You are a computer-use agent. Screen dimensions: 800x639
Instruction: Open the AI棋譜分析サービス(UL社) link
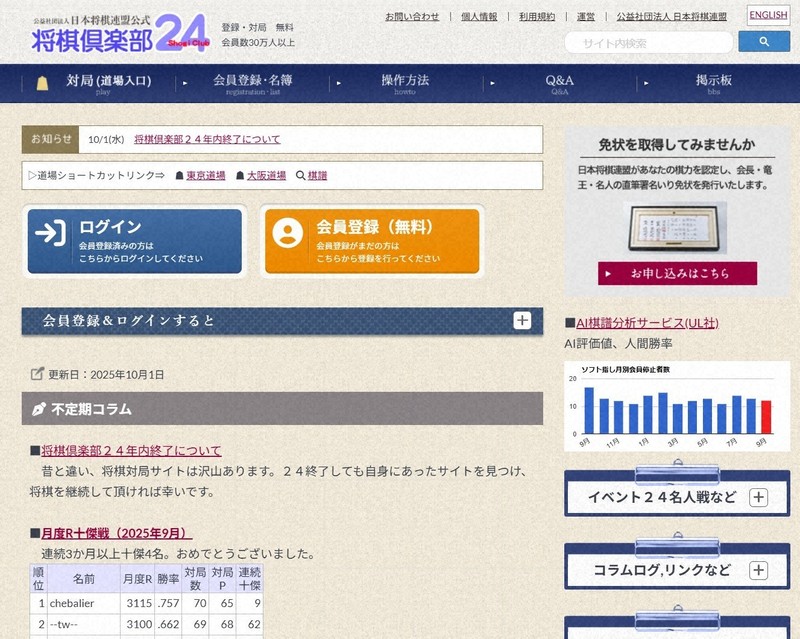(647, 323)
